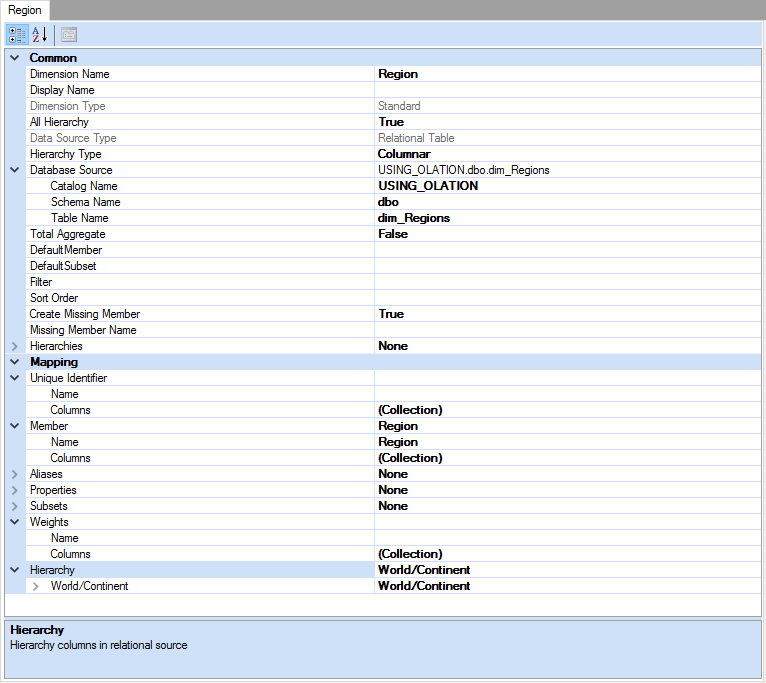The image size is (766, 683).
Task: Edit the Name value Region under Member
Action: click(568, 442)
